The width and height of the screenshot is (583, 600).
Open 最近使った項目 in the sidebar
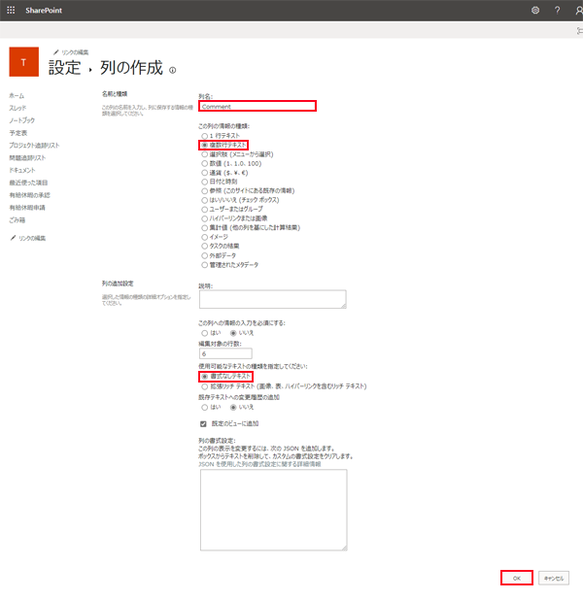click(x=28, y=183)
